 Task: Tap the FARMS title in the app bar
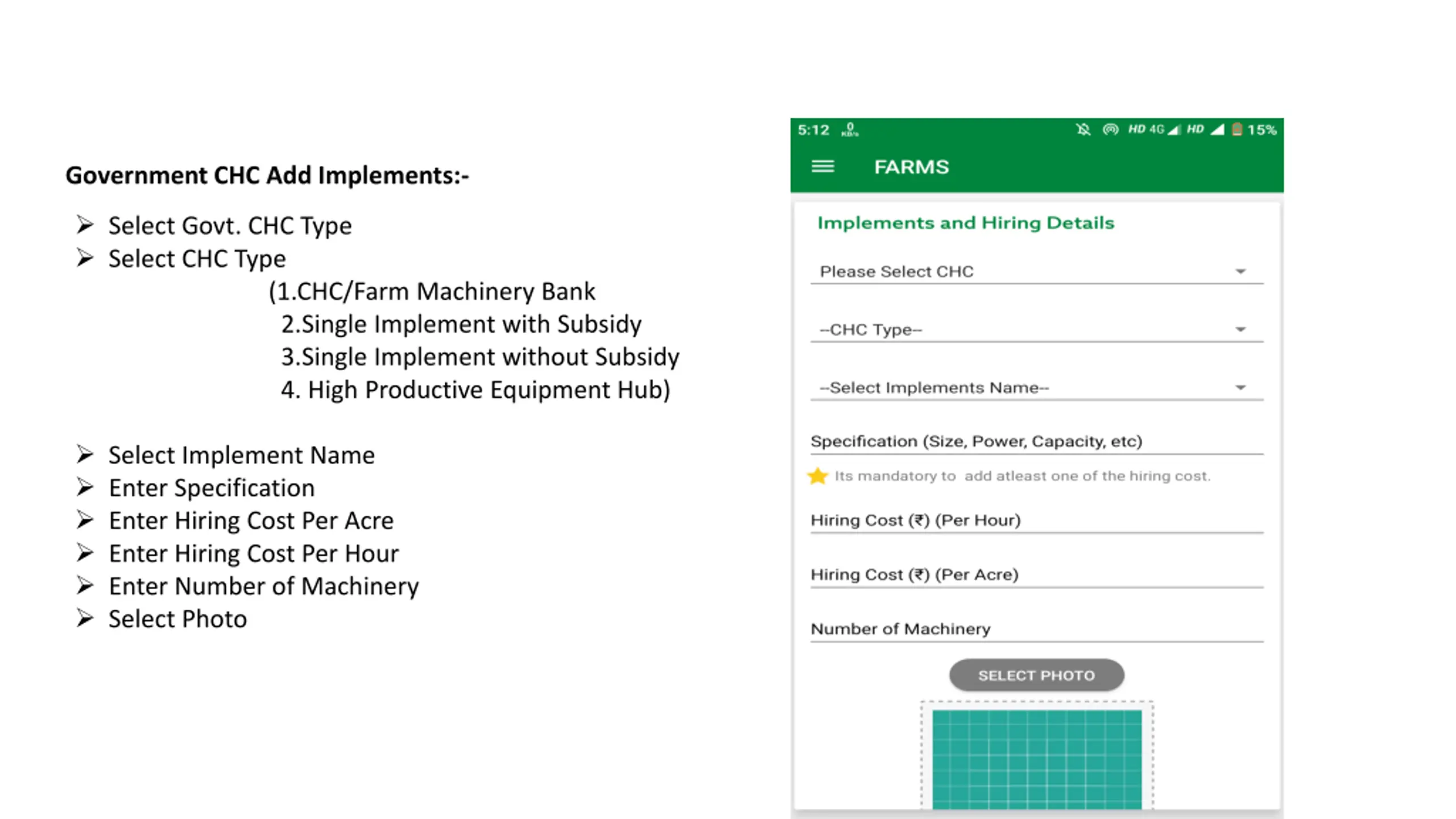[911, 167]
